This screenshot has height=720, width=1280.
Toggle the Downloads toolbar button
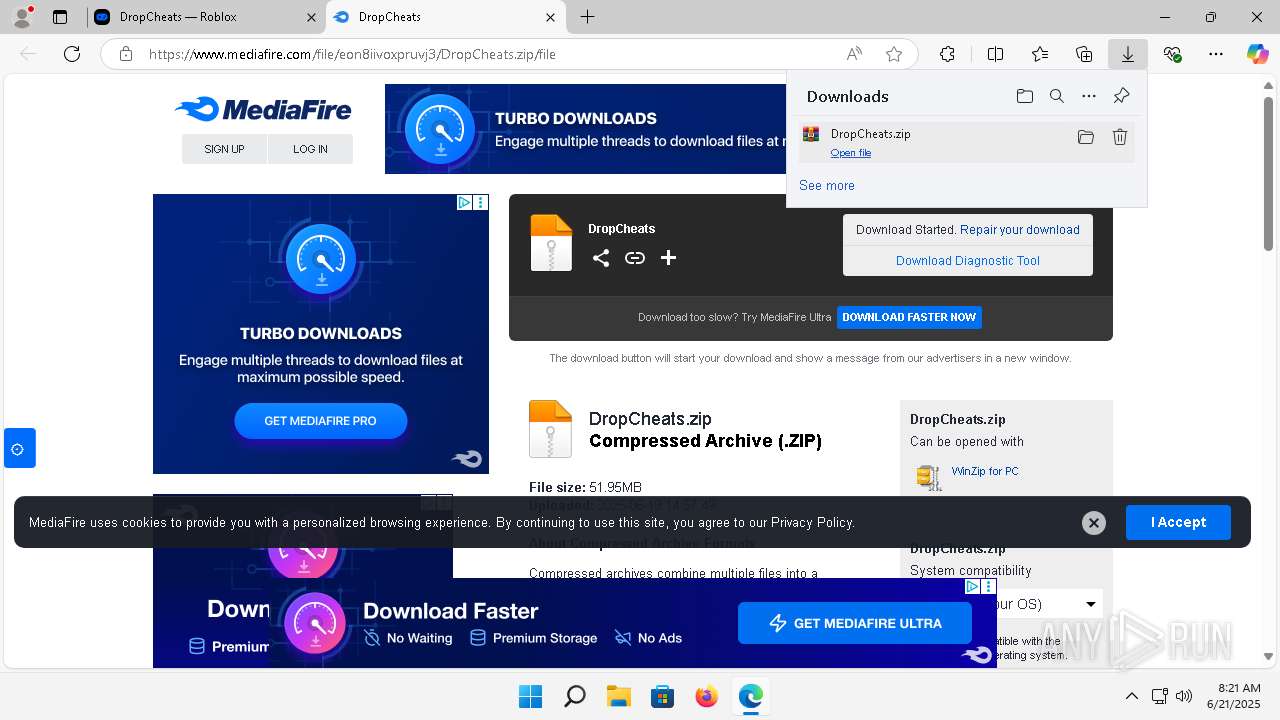pos(1128,54)
